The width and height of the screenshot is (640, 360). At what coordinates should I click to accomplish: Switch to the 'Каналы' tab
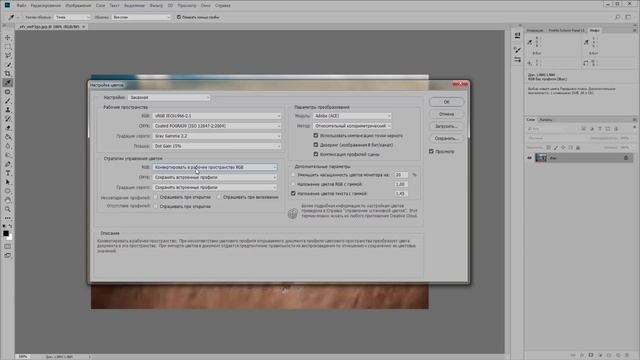point(546,120)
